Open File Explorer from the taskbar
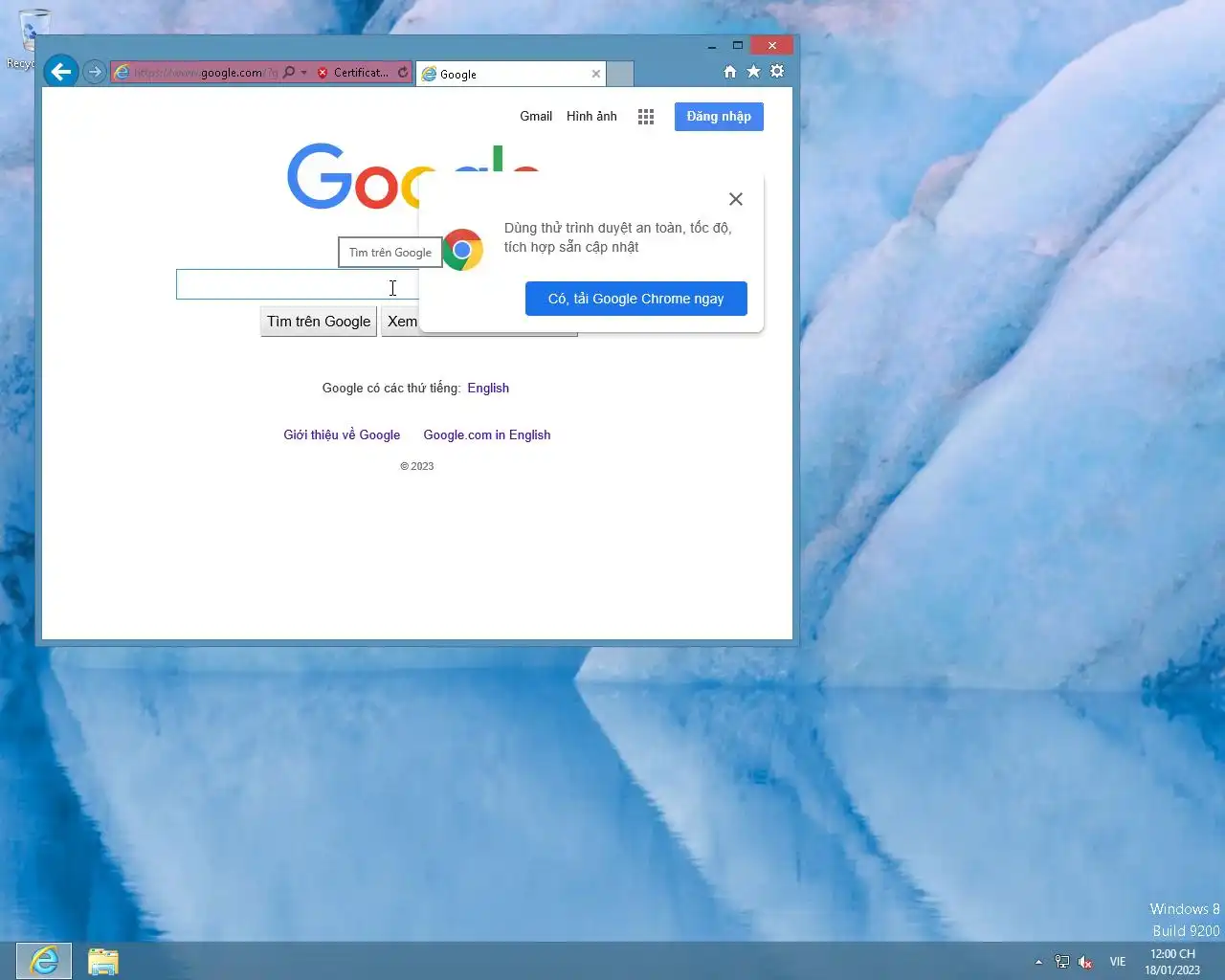Screen dimensions: 1225x980 click(103, 961)
